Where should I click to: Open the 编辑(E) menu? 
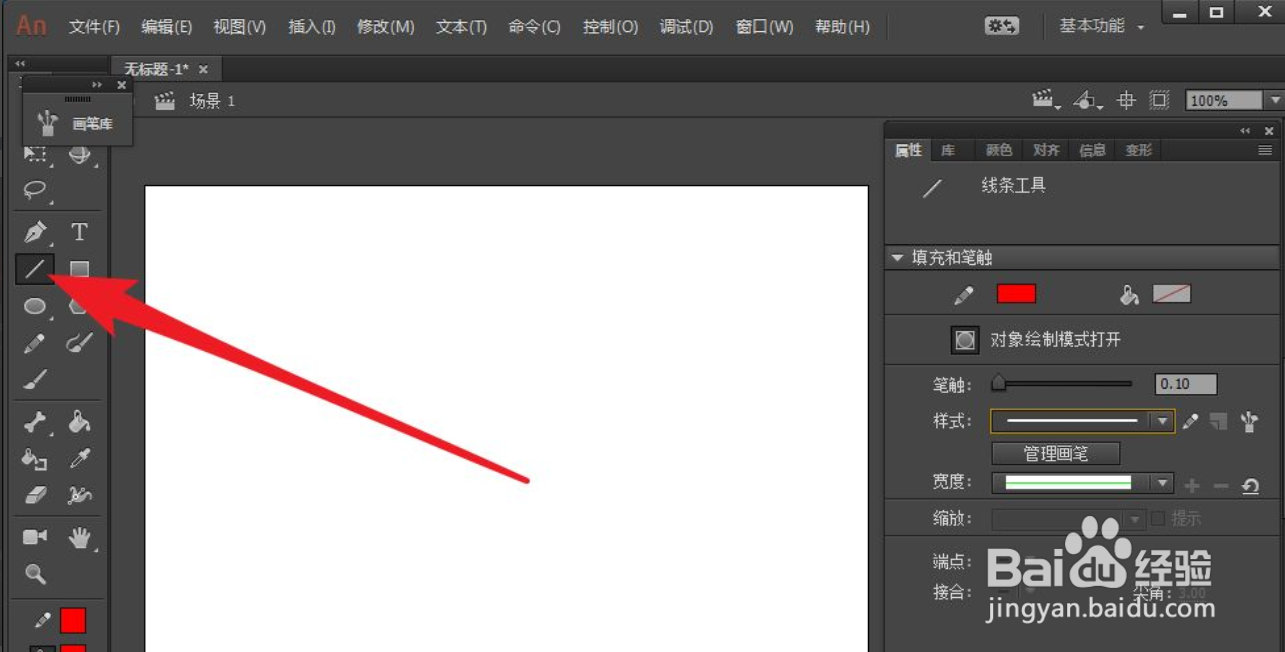coord(167,27)
